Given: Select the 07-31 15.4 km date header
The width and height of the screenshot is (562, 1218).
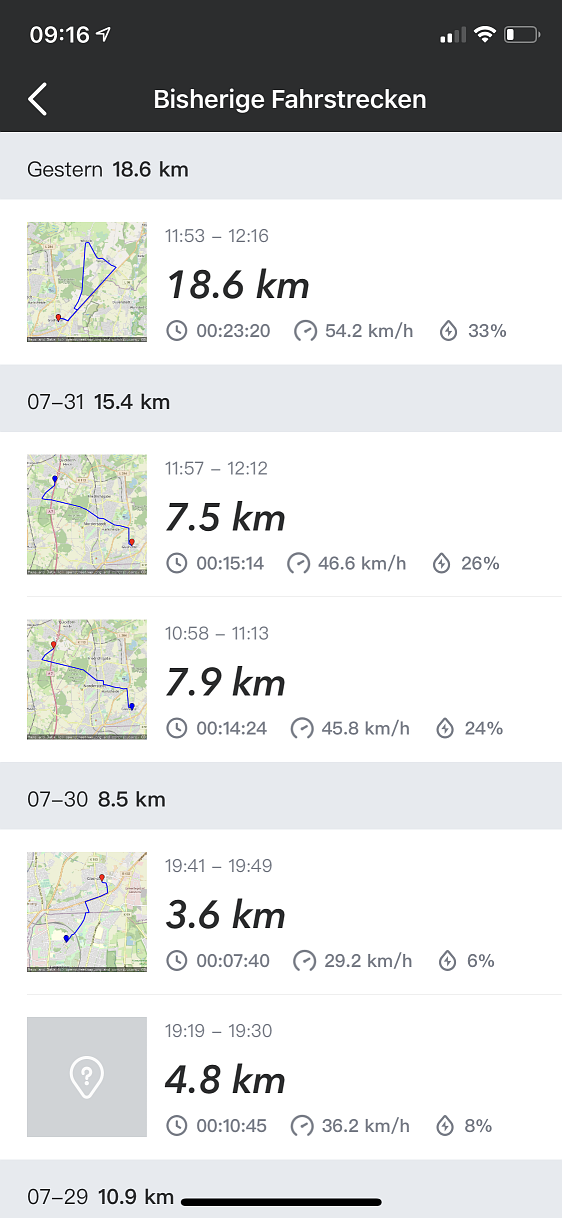Looking at the screenshot, I should point(281,402).
